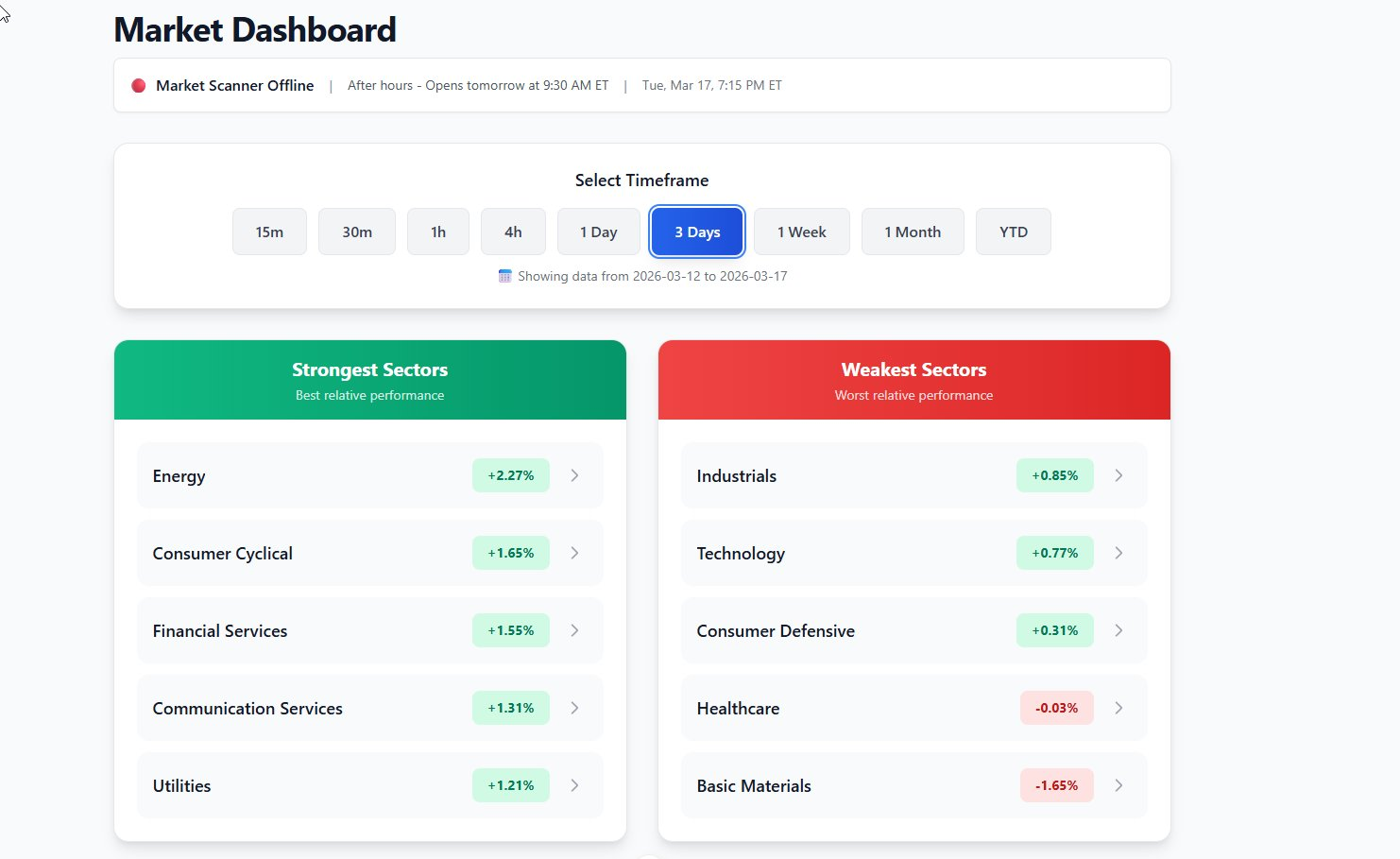Image resolution: width=1400 pixels, height=859 pixels.
Task: Expand the Industrials sector chevron
Action: [1118, 475]
